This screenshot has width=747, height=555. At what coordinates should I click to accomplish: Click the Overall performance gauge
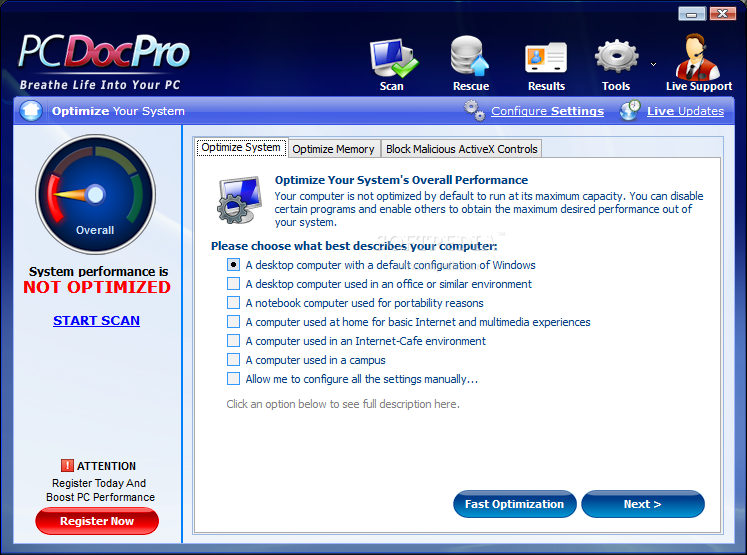(95, 194)
